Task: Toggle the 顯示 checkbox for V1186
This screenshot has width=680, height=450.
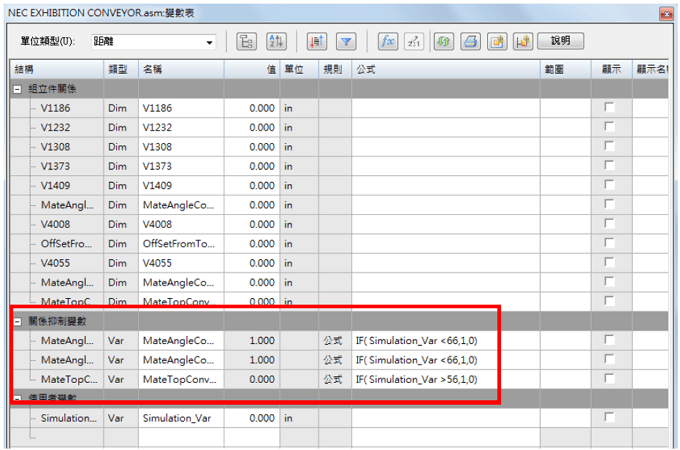Action: (x=609, y=107)
